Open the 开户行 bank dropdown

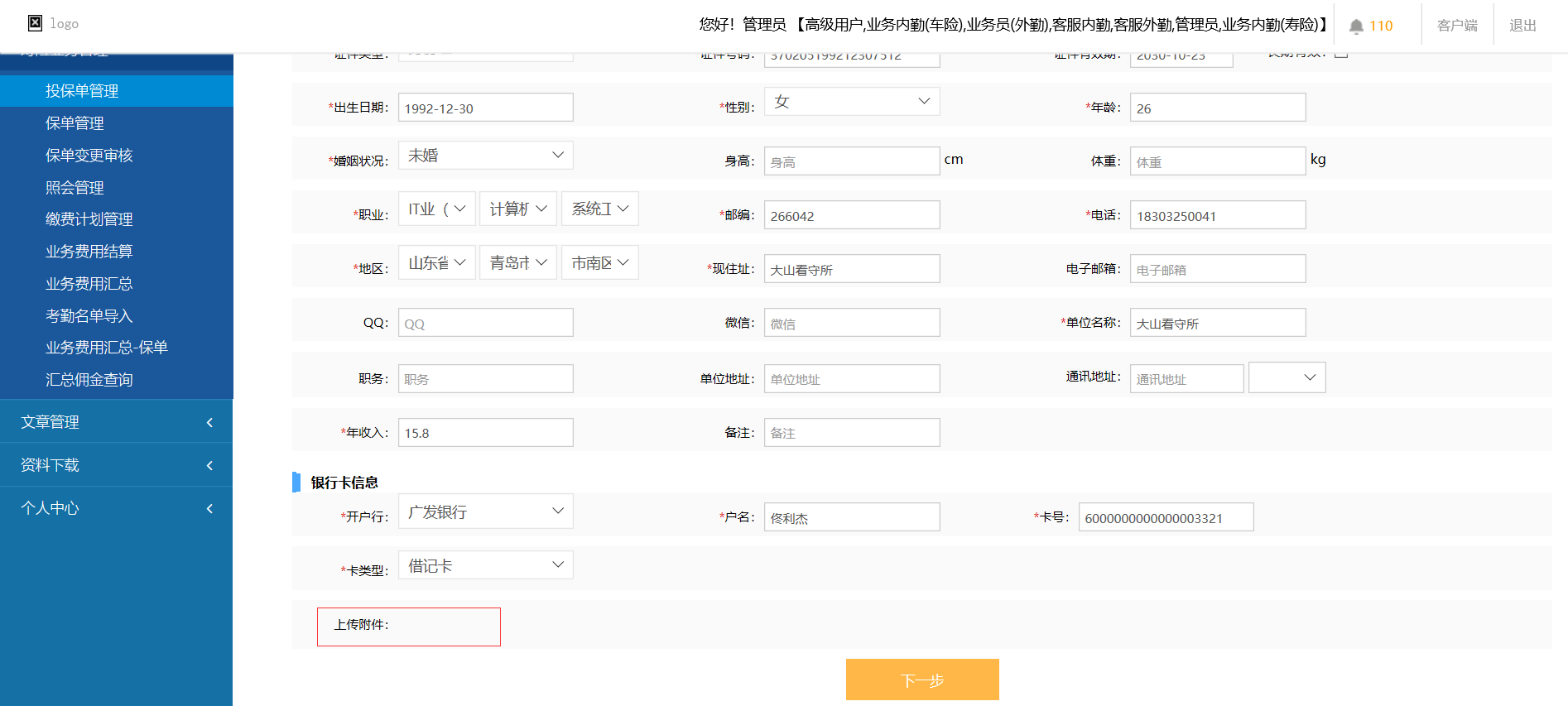point(485,512)
